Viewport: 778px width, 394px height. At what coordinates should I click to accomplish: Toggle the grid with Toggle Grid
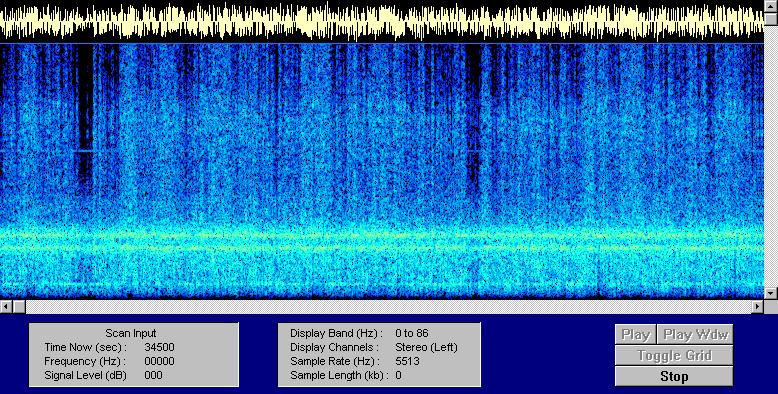[674, 355]
